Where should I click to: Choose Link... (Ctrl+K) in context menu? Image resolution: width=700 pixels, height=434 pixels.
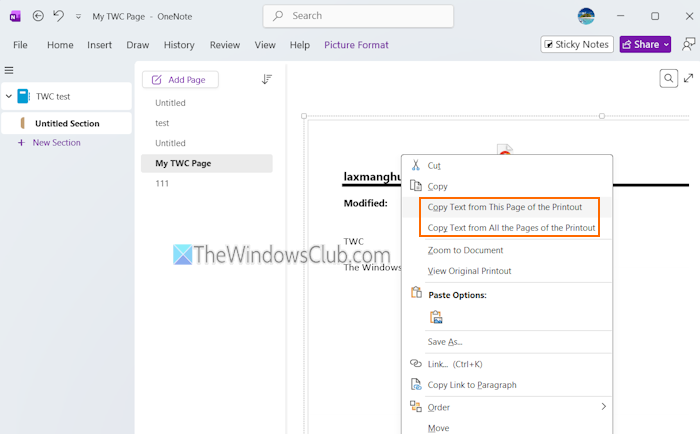507,364
